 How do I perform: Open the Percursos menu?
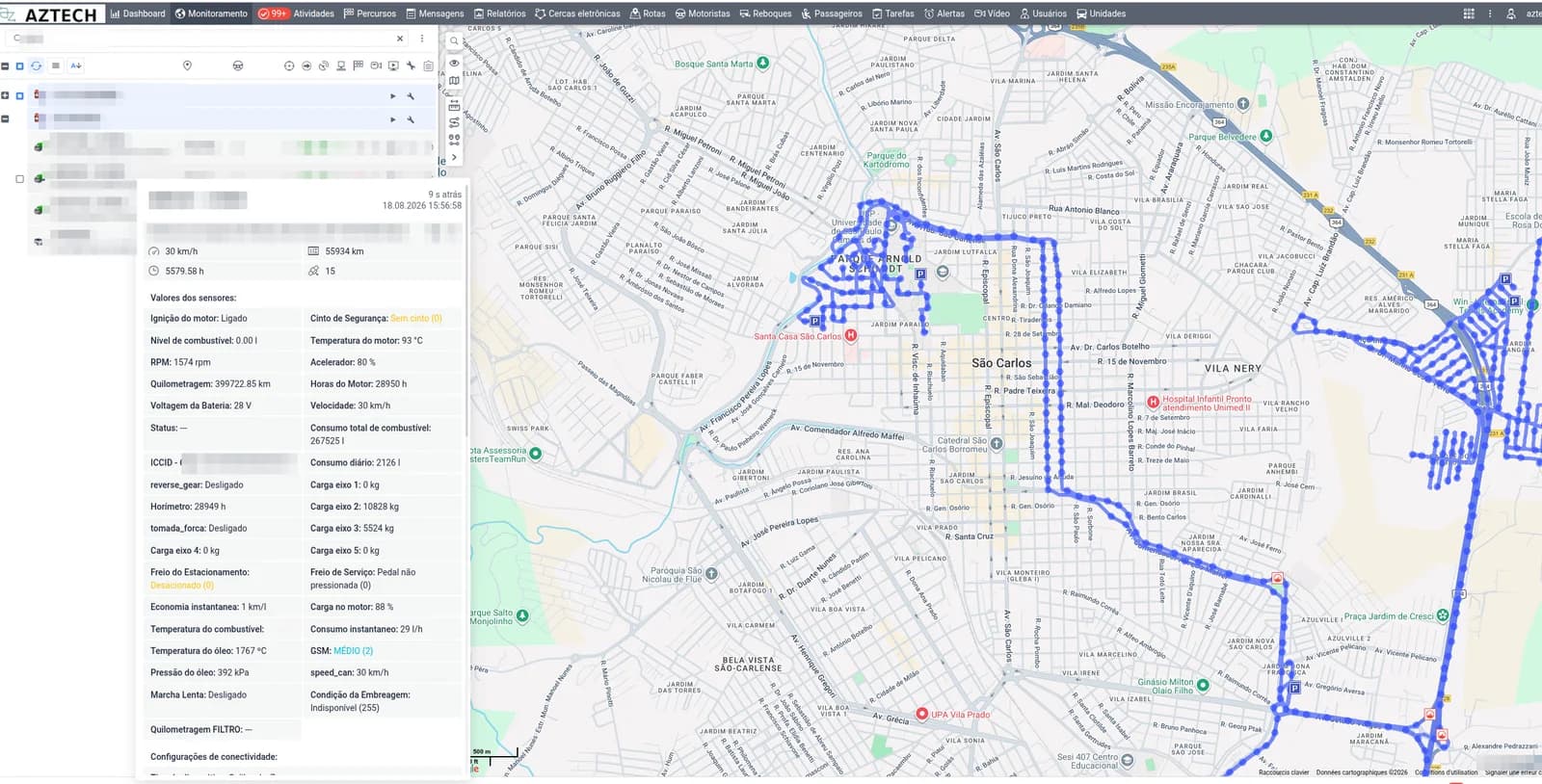coord(370,13)
